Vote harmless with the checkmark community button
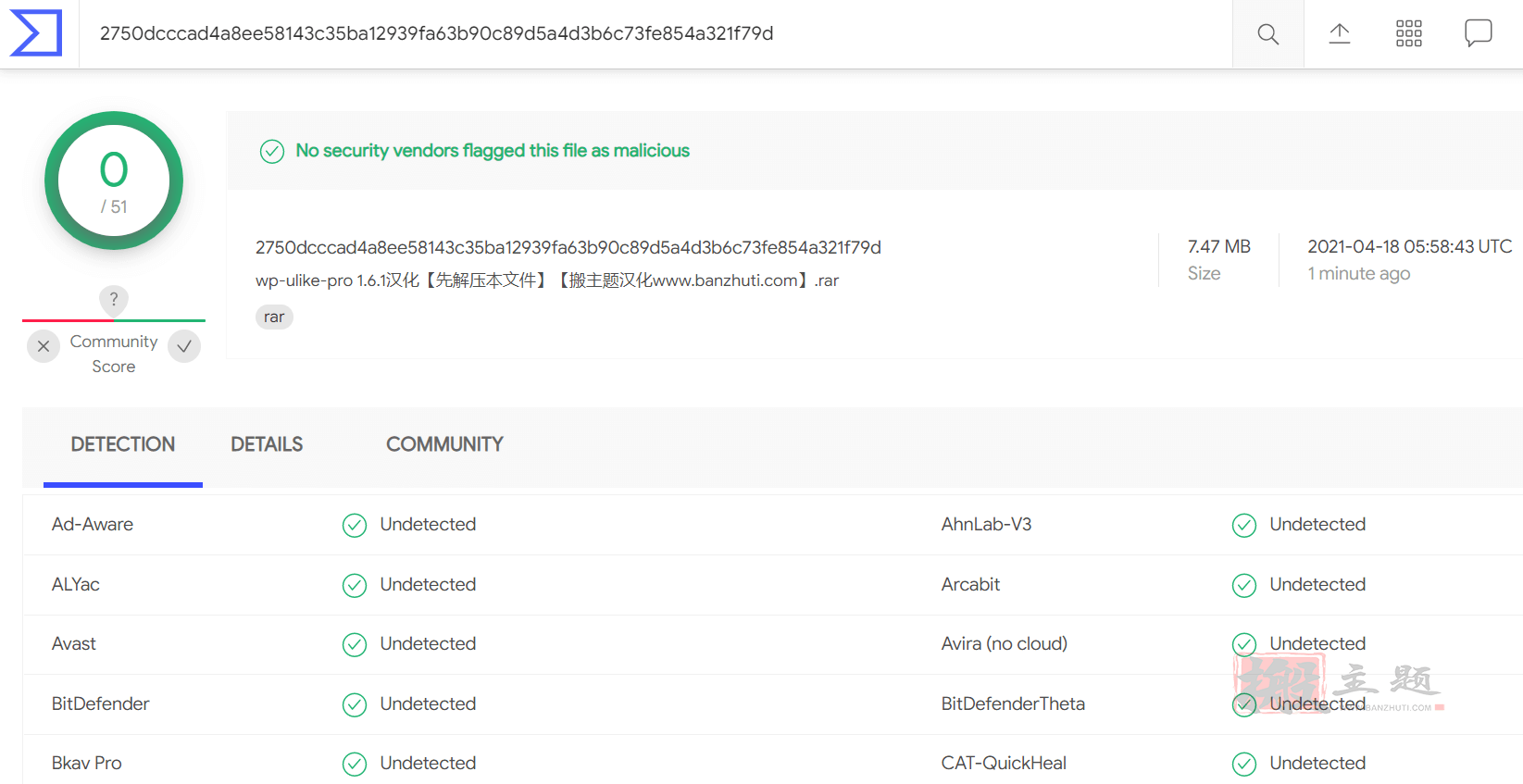Viewport: 1523px width, 784px height. point(184,346)
